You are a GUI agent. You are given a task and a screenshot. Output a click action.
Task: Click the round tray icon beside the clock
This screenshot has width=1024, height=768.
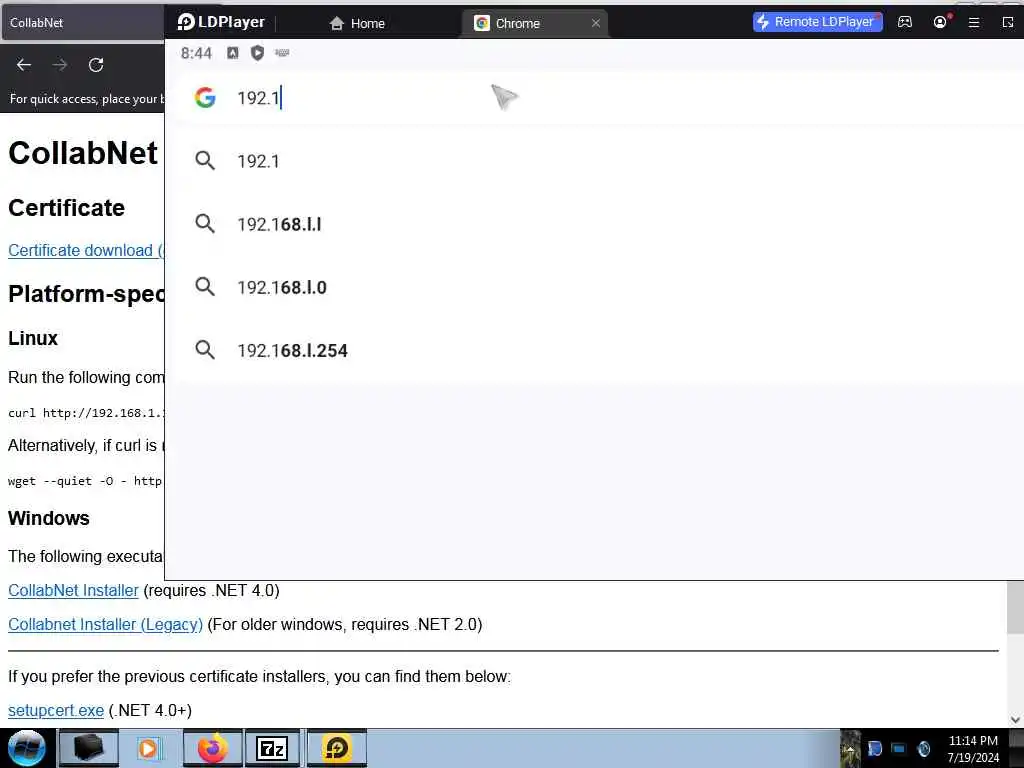point(923,748)
